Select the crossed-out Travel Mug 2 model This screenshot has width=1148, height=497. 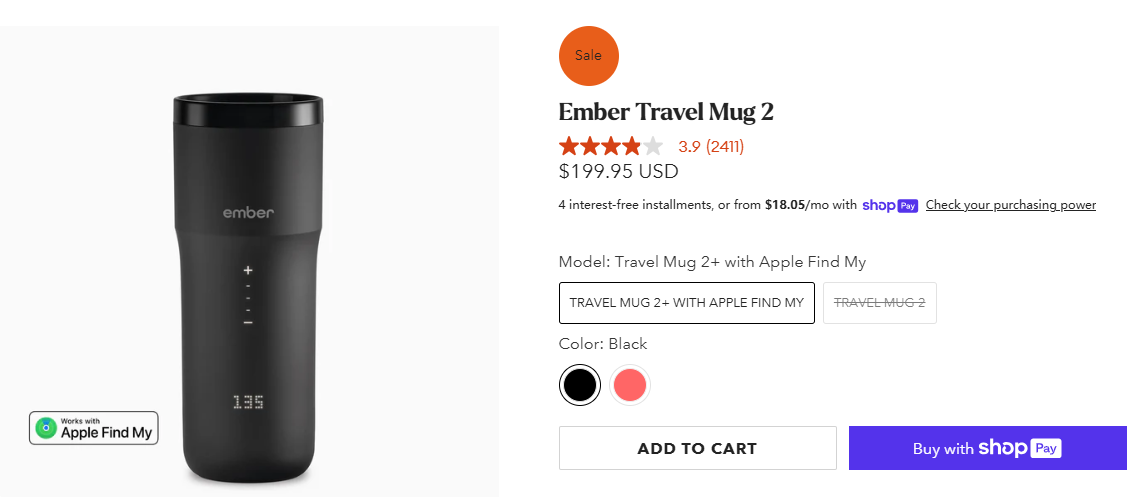tap(880, 303)
